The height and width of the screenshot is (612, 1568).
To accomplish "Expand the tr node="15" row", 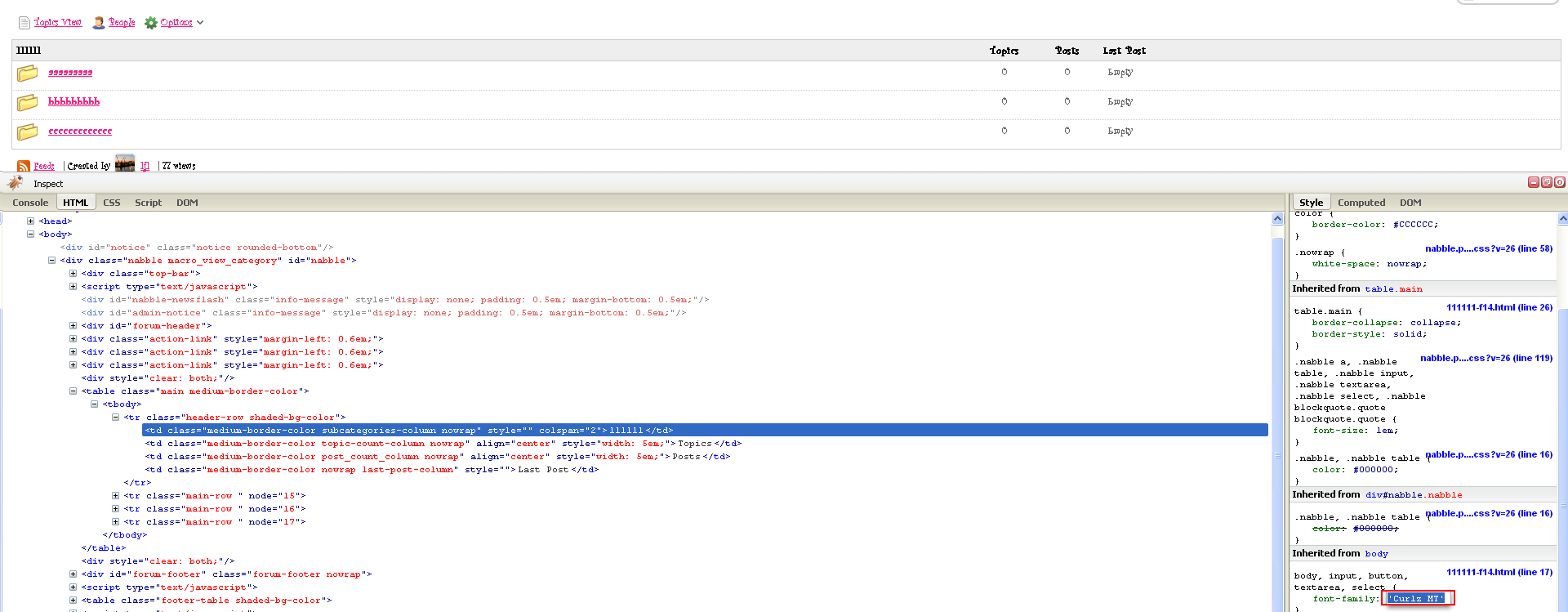I will click(x=115, y=496).
